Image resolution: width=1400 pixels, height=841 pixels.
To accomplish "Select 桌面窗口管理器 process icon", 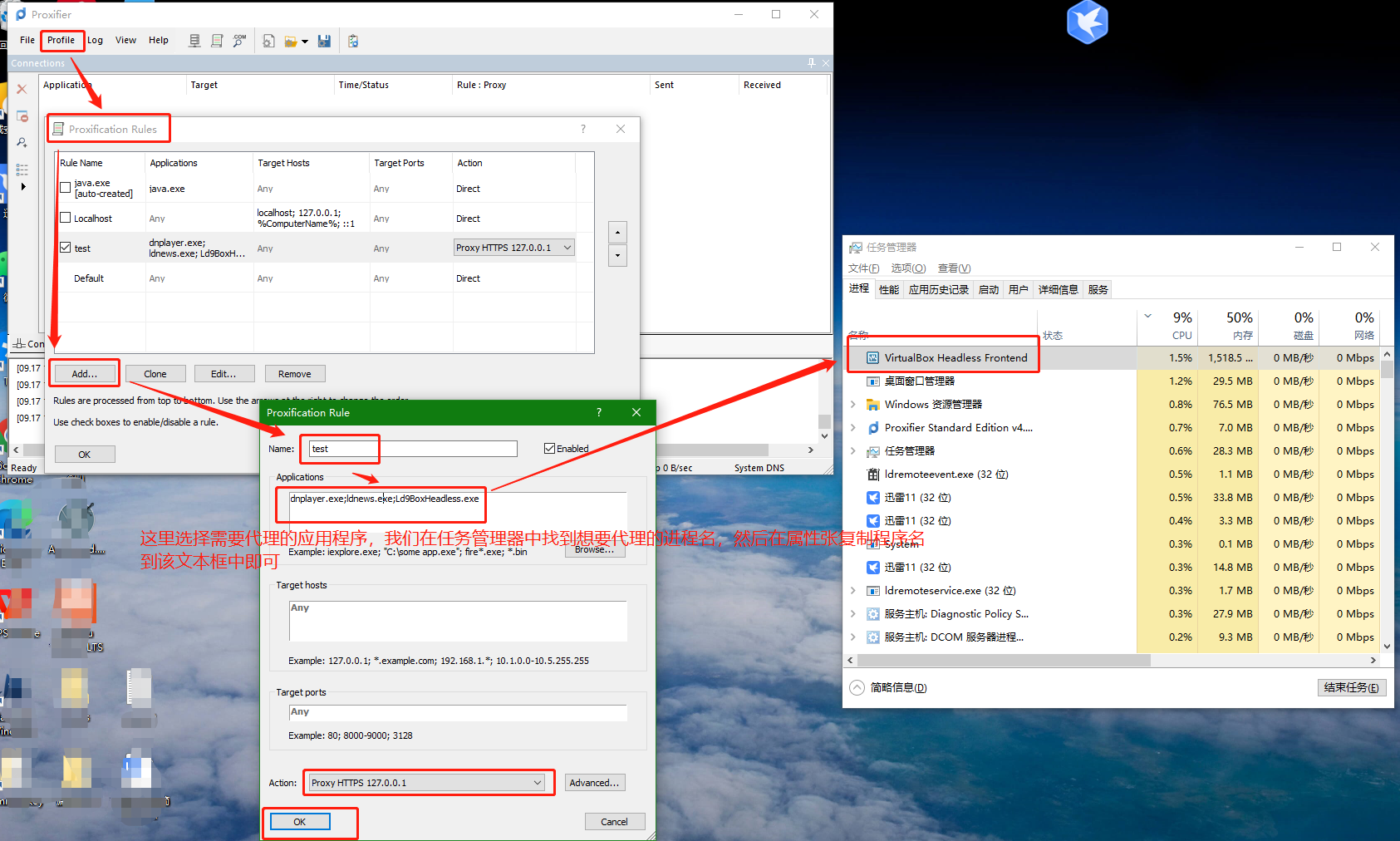I will (x=872, y=381).
